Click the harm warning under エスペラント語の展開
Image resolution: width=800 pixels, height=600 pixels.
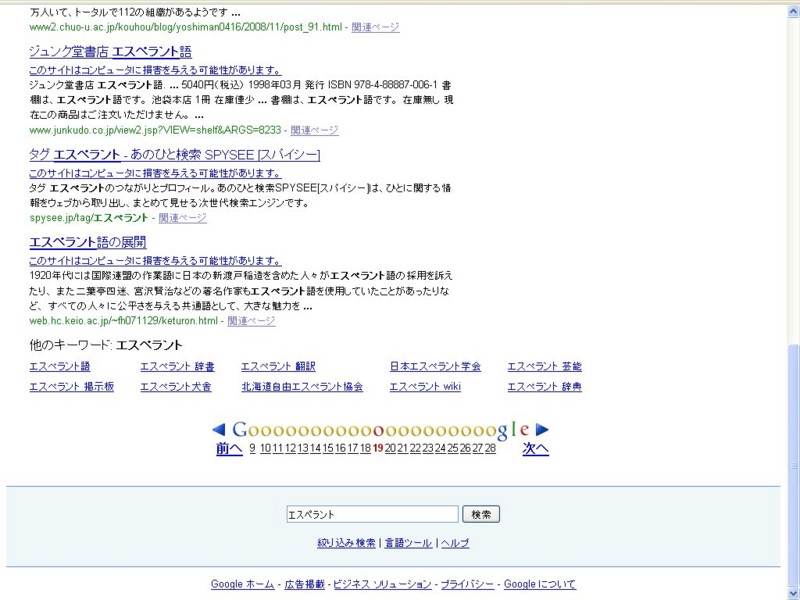point(155,261)
